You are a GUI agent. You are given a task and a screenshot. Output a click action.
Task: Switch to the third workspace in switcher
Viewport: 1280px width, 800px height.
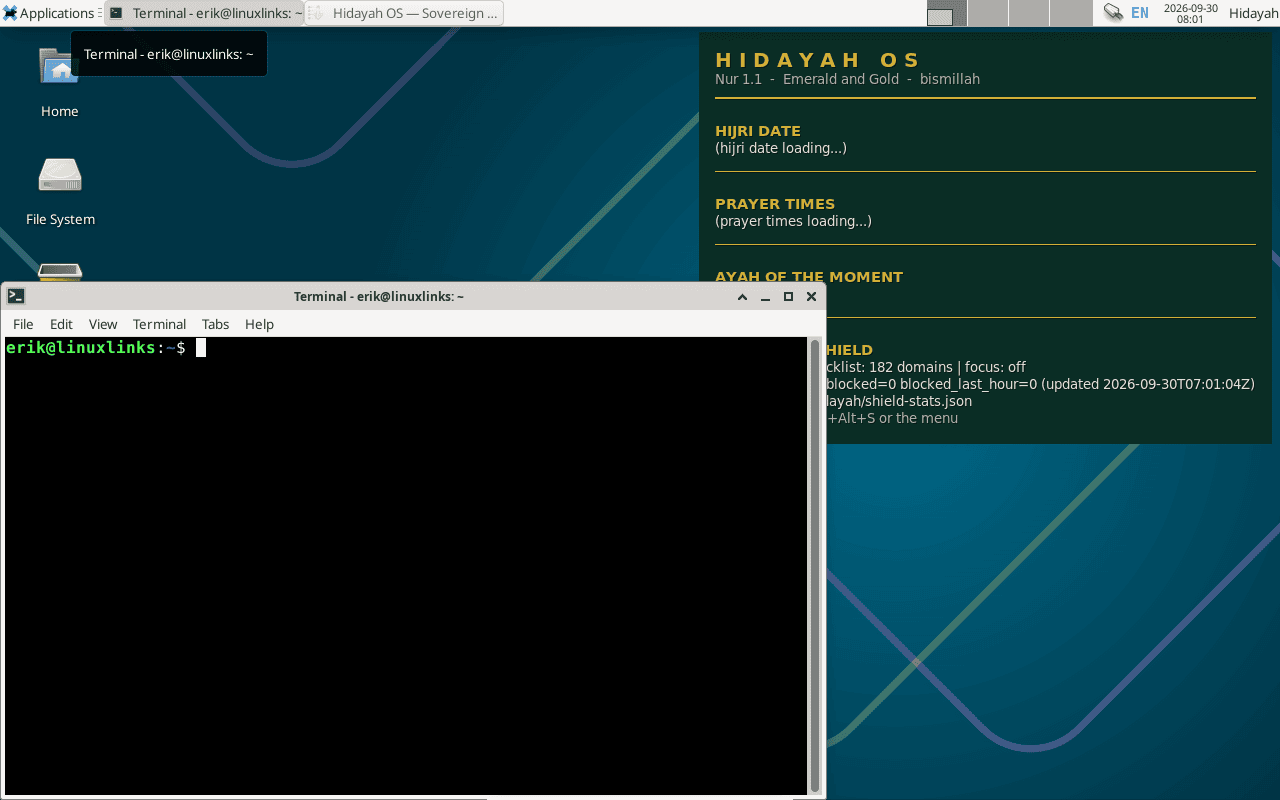(1029, 13)
